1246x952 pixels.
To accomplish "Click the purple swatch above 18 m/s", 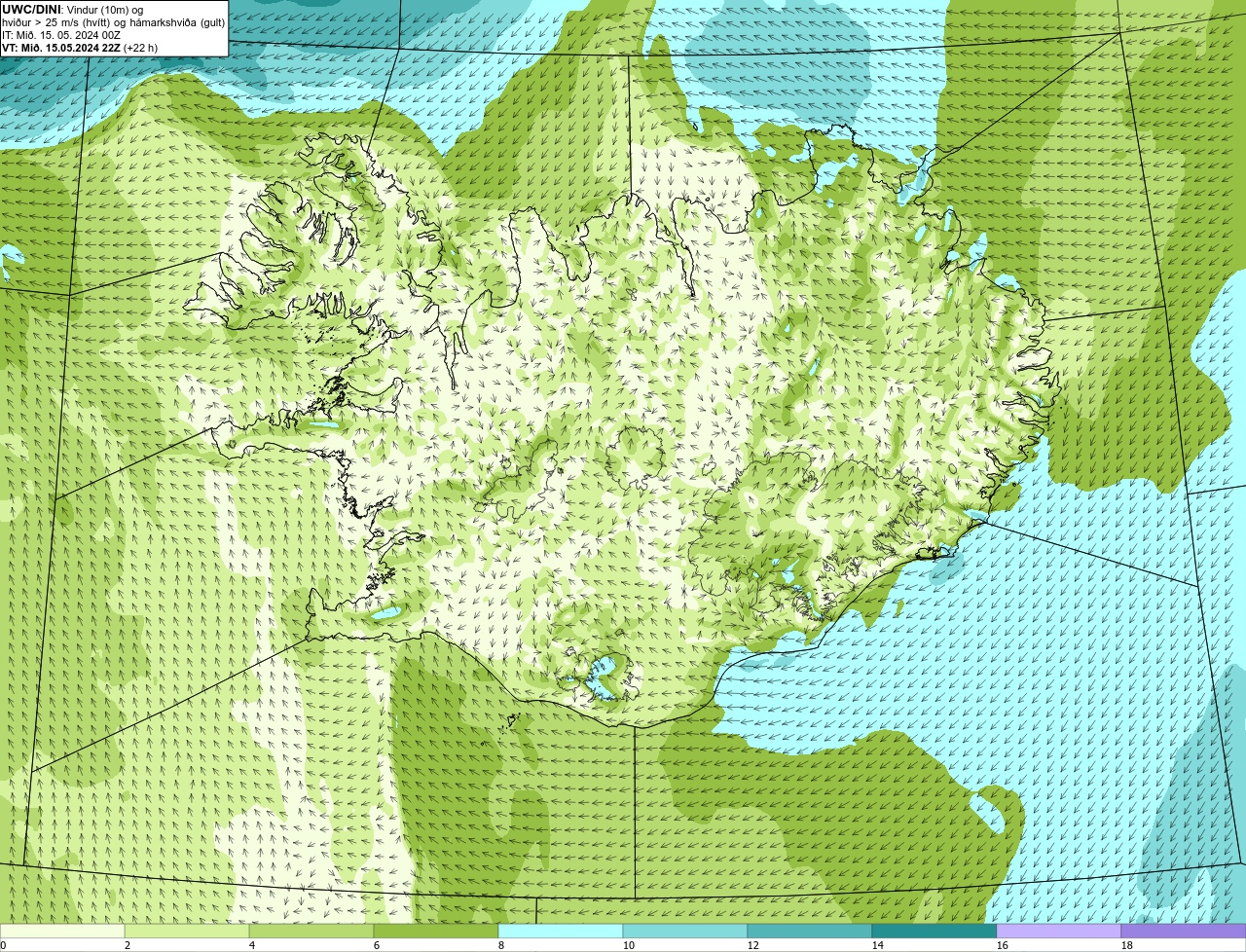I will 1184,932.
